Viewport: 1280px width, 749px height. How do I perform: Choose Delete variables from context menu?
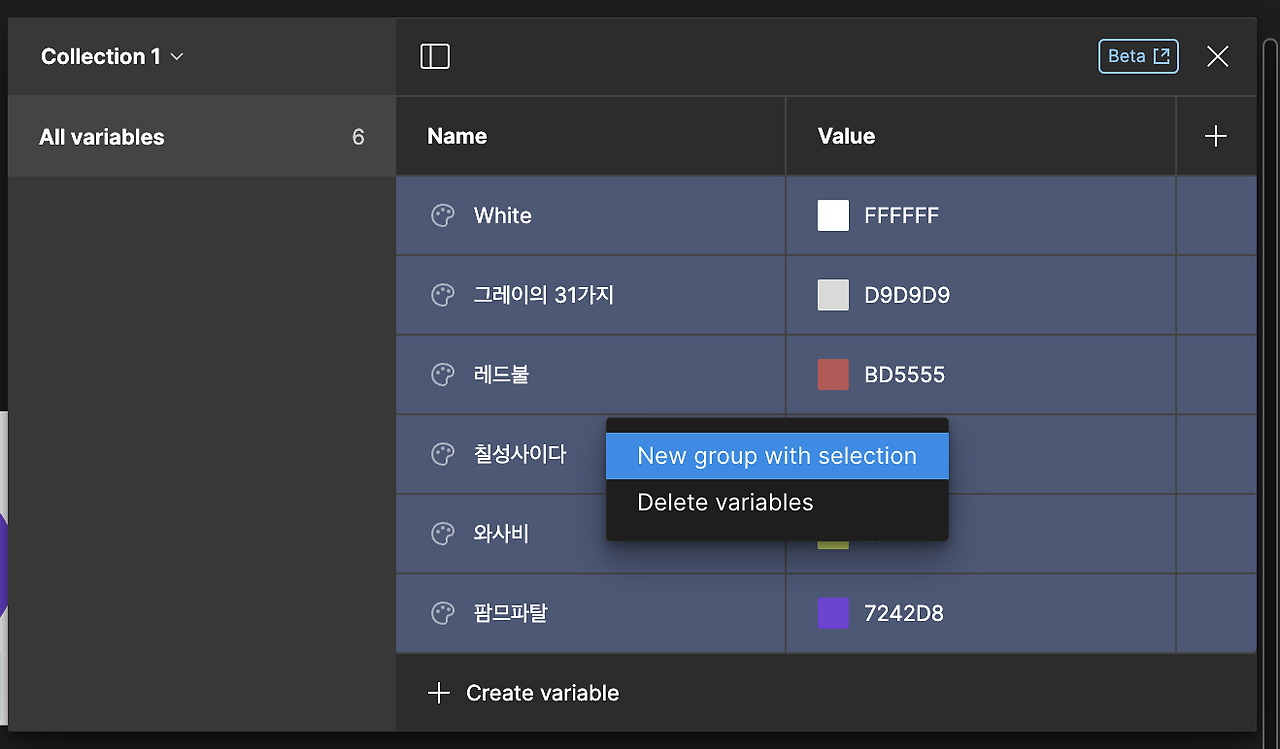pyautogui.click(x=777, y=503)
